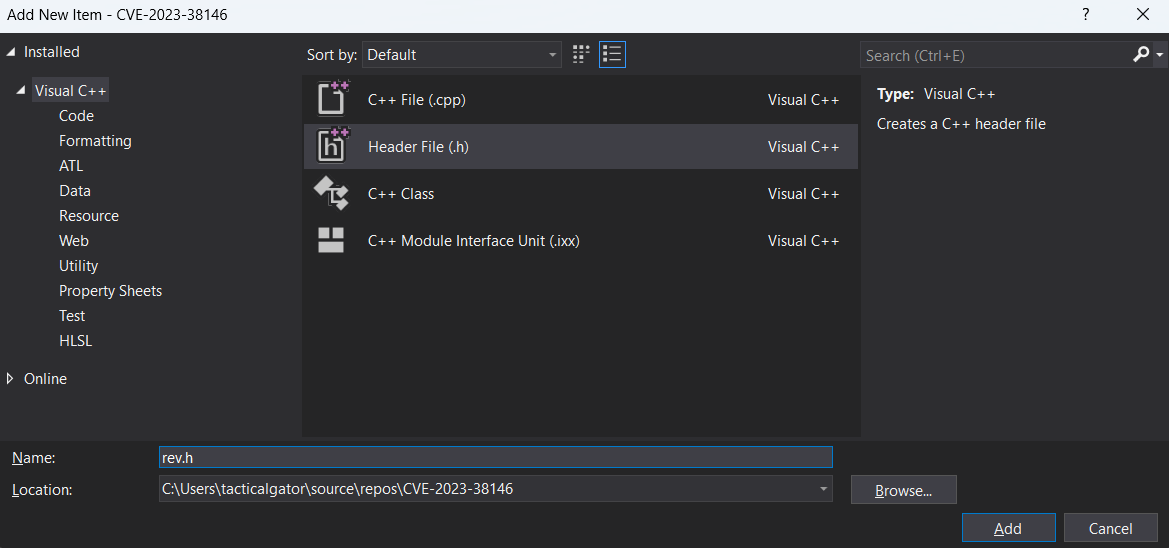Select the Web category
Image resolution: width=1169 pixels, height=548 pixels.
[x=74, y=241]
